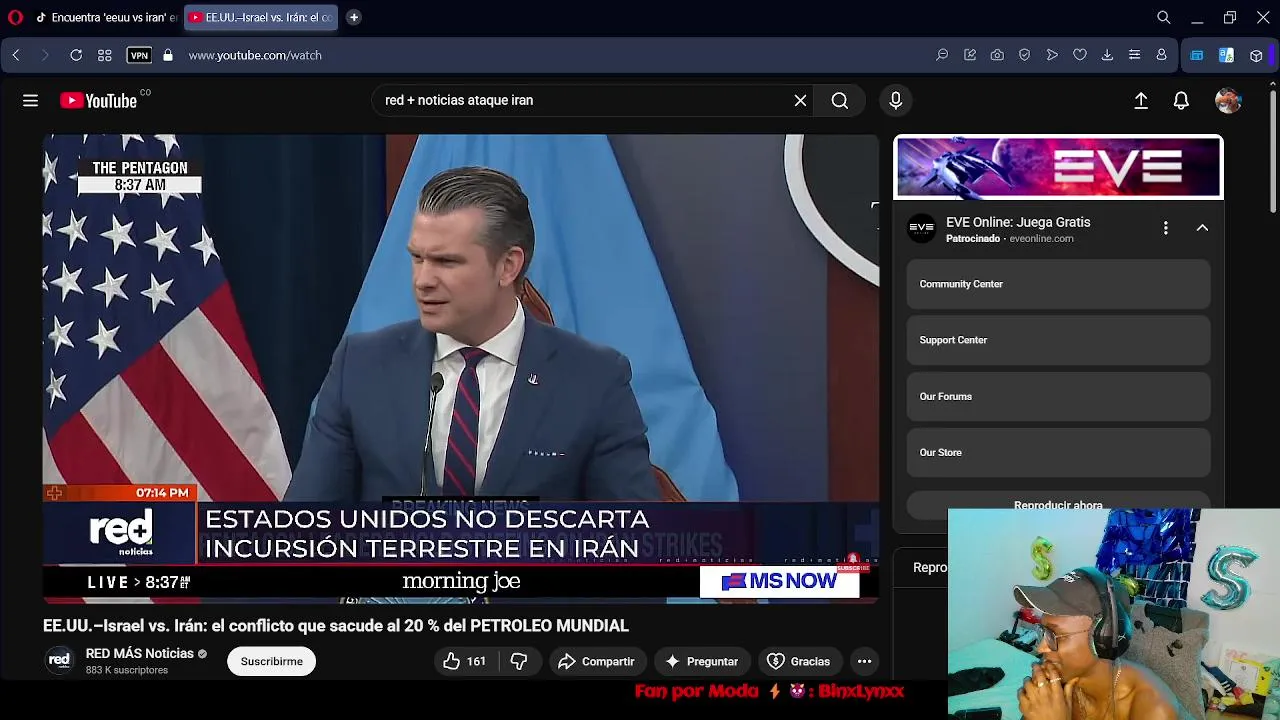The height and width of the screenshot is (720, 1280).
Task: Bookmark the page with the heart icon
Action: 1080,55
